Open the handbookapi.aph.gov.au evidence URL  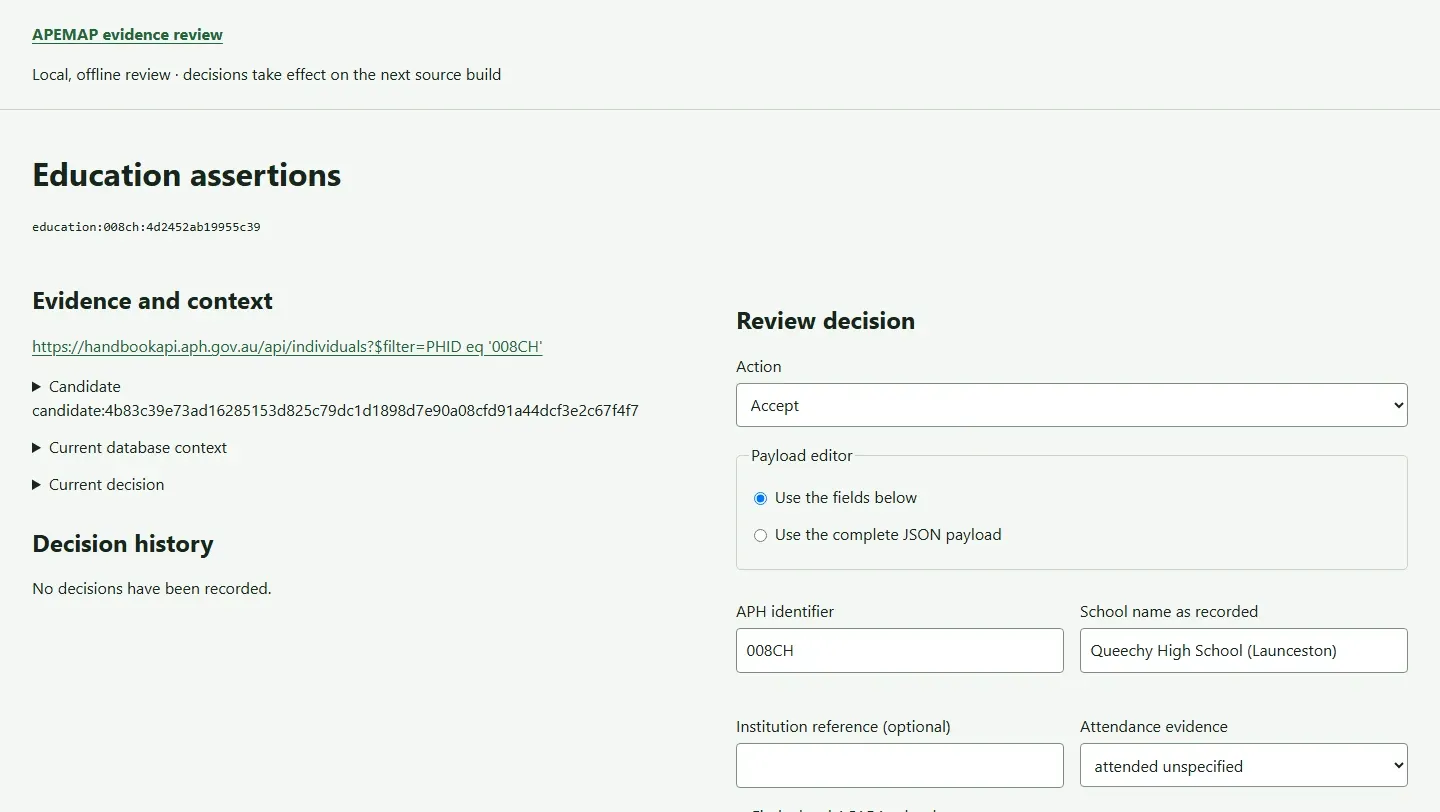(287, 347)
